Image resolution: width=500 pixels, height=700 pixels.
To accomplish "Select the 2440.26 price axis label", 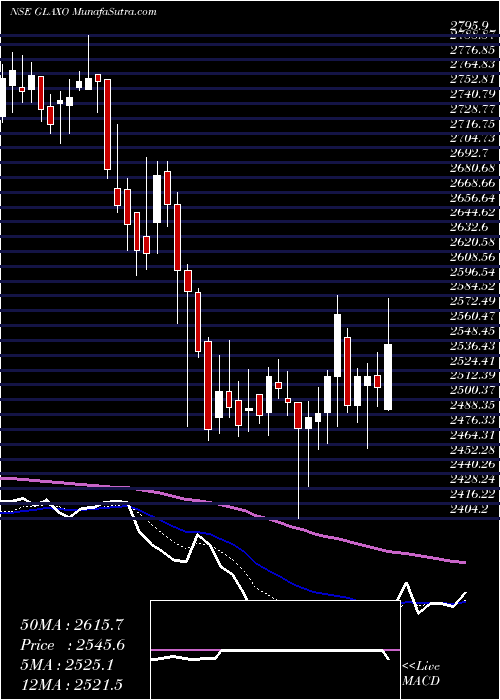I will [473, 464].
